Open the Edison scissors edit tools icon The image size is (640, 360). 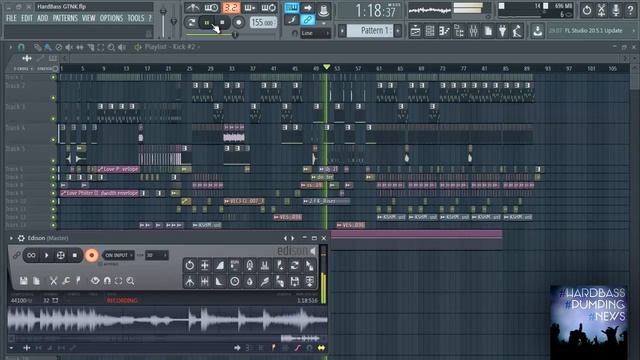[x=53, y=281]
